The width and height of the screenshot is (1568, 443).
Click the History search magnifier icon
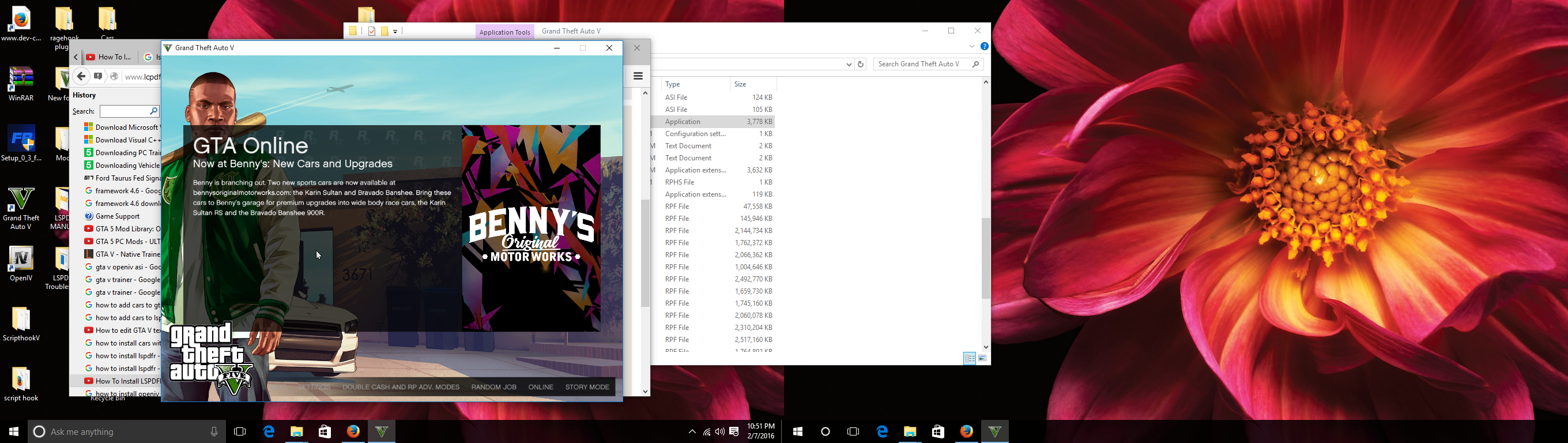click(x=153, y=111)
